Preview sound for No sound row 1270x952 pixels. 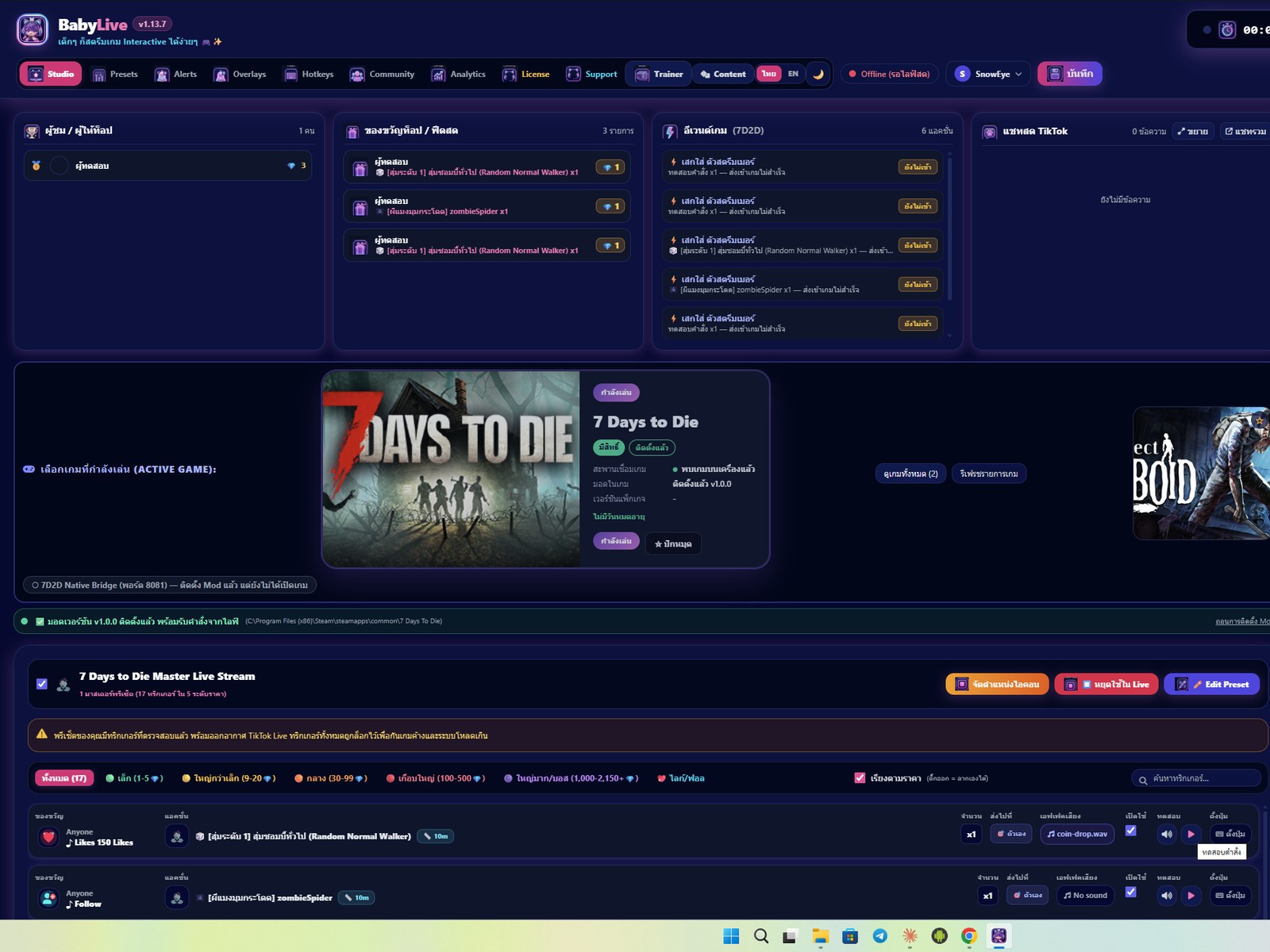pyautogui.click(x=1167, y=896)
